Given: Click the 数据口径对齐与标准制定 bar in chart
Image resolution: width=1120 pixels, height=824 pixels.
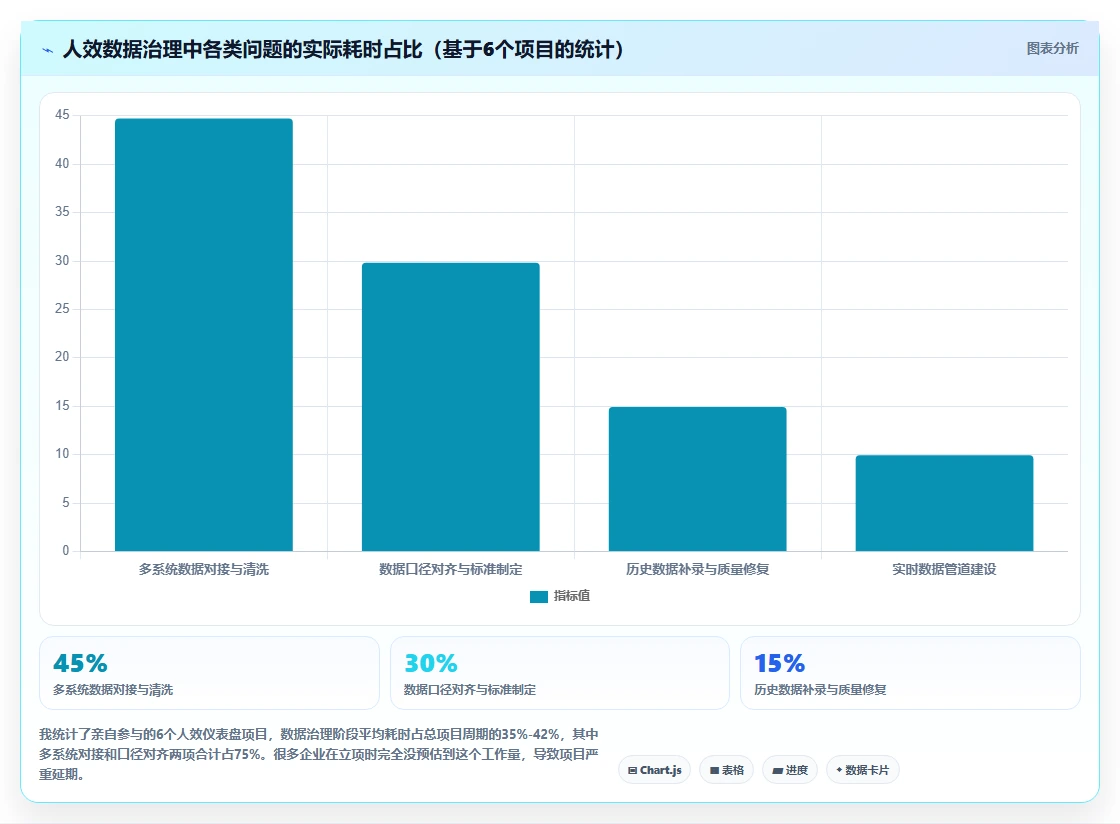Looking at the screenshot, I should (x=451, y=407).
